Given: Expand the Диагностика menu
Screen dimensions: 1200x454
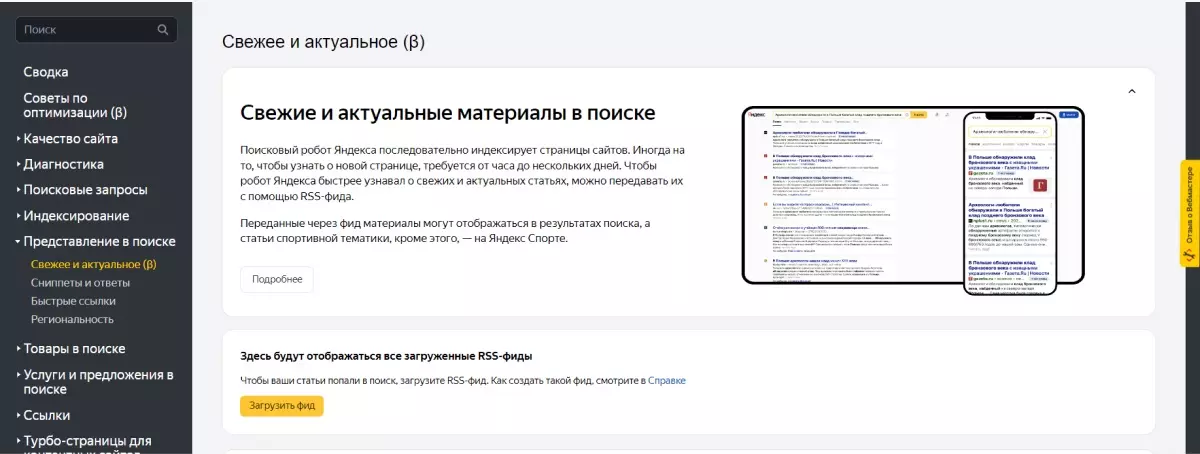Looking at the screenshot, I should click(x=63, y=164).
